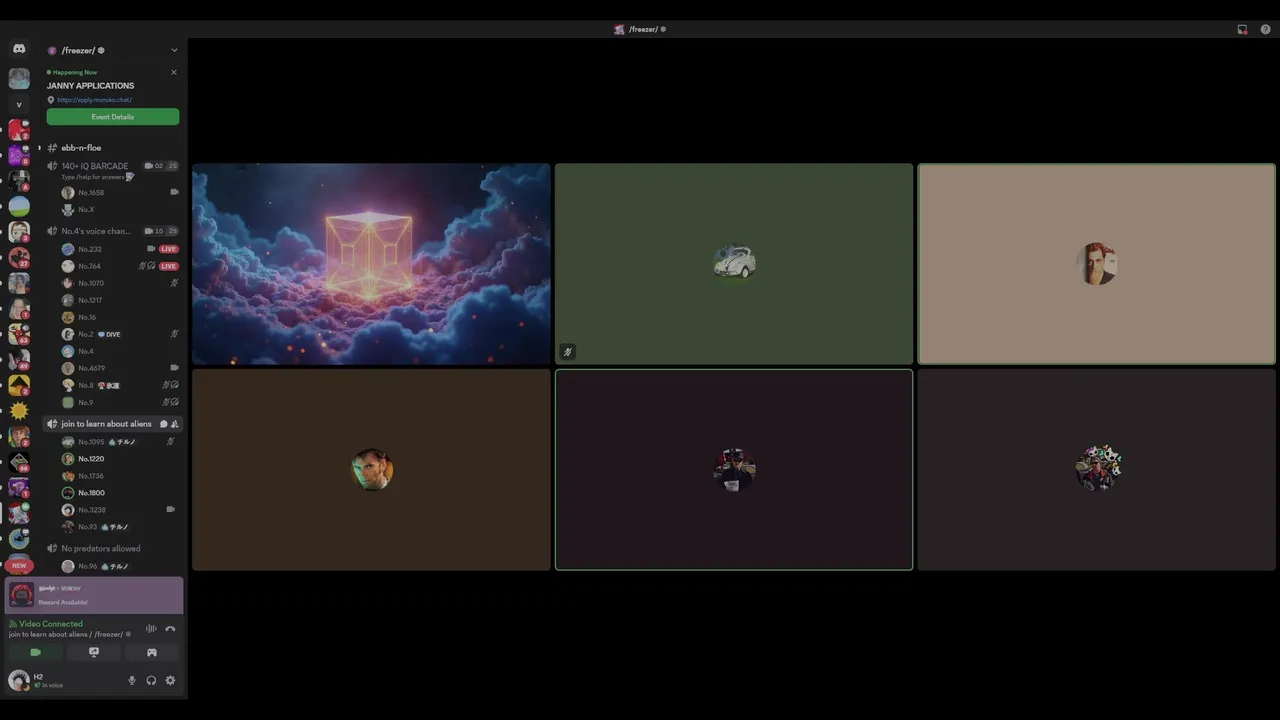Viewport: 1280px width, 720px height.
Task: Focus the brown tile with green-faced avatar
Action: 371,470
